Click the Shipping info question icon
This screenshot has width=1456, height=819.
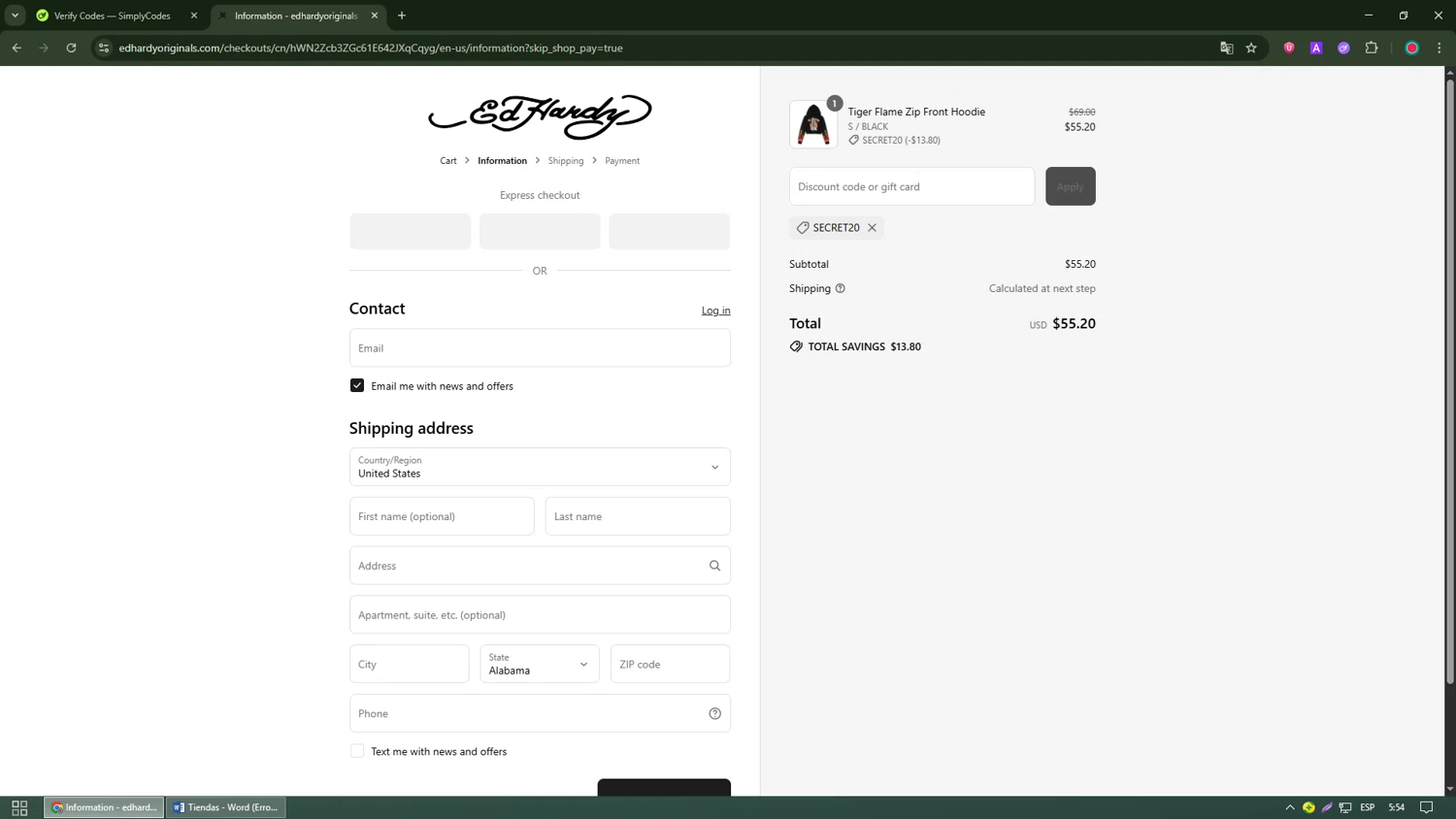[x=841, y=288]
